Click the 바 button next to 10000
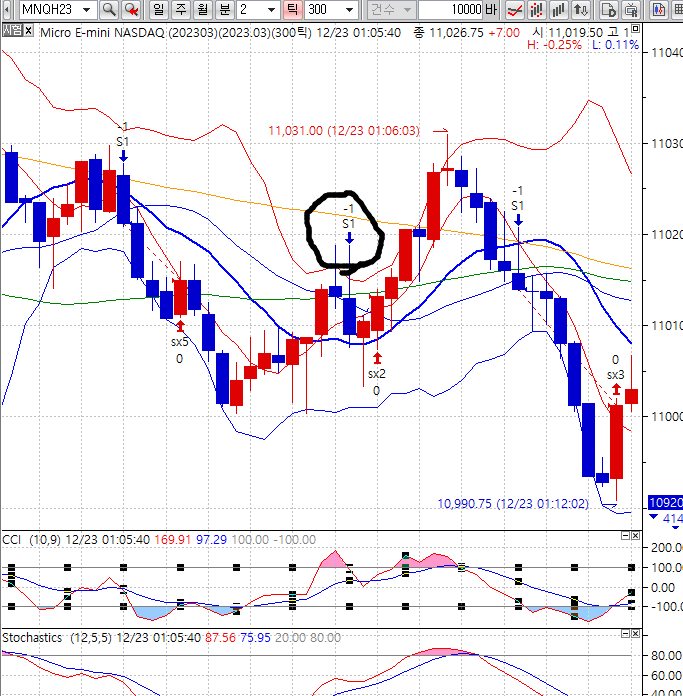 490,10
